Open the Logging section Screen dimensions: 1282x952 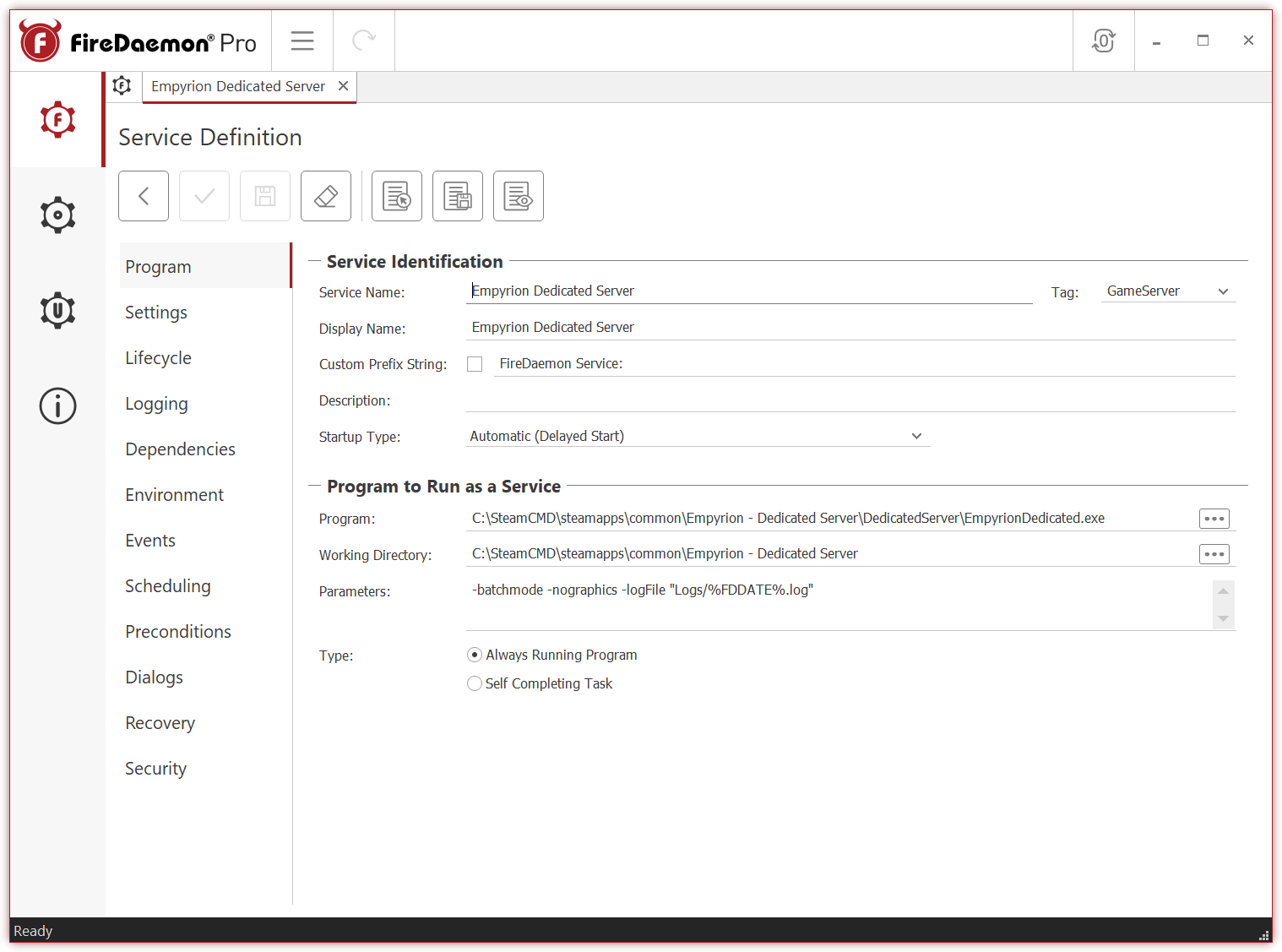205,403
